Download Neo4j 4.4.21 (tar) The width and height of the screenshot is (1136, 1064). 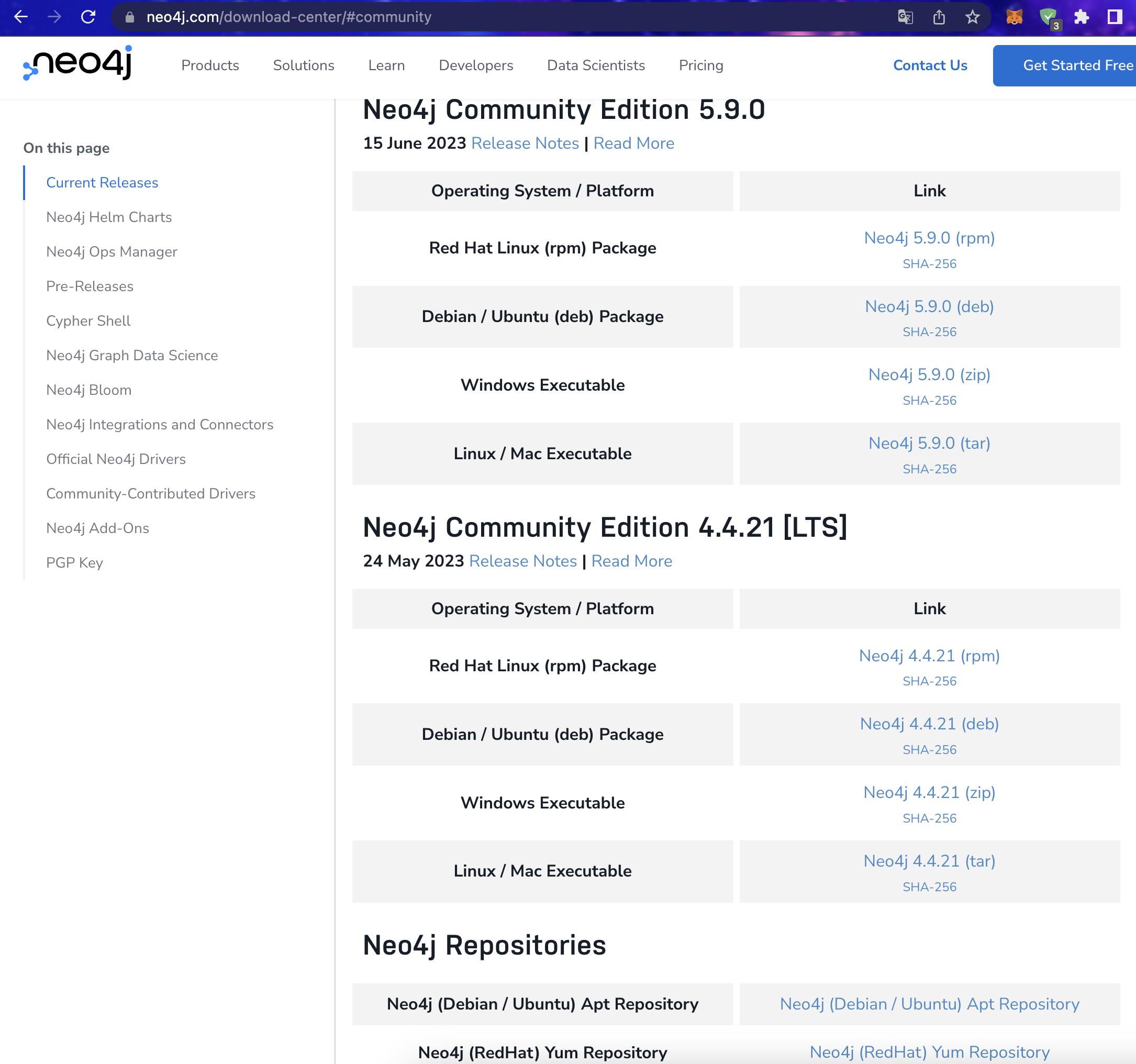tap(929, 861)
